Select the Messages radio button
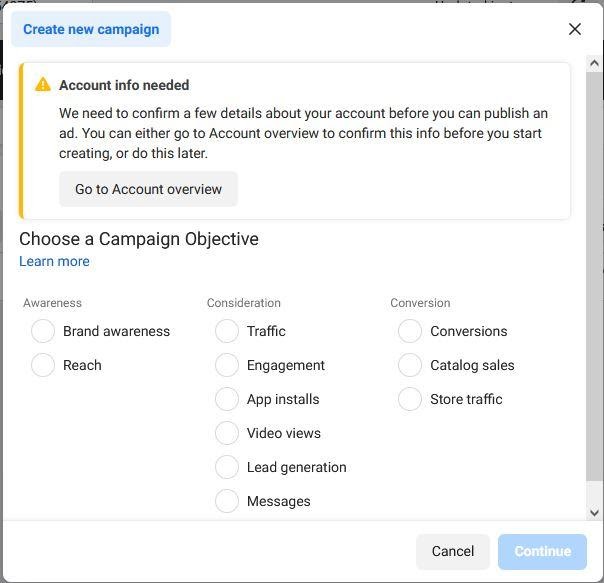This screenshot has height=583, width=604. [227, 501]
